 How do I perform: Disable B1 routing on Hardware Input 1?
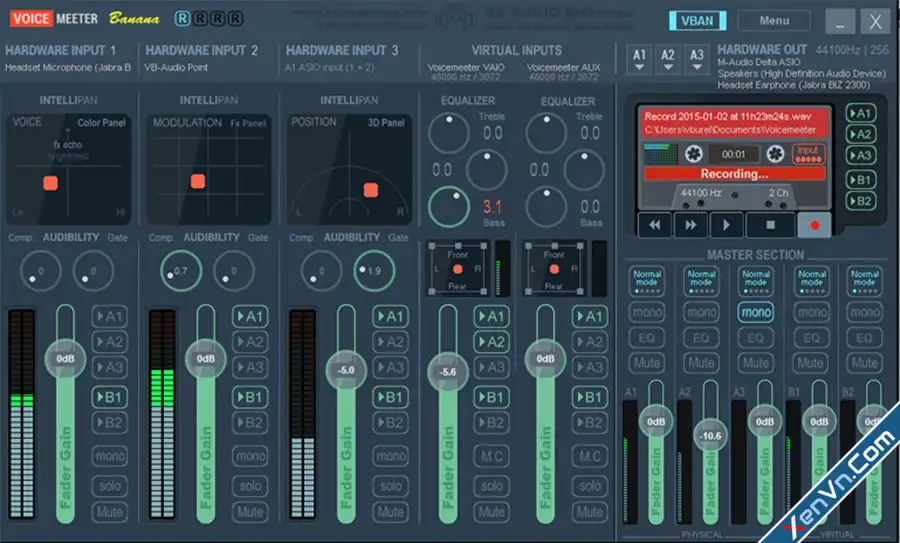pos(110,397)
